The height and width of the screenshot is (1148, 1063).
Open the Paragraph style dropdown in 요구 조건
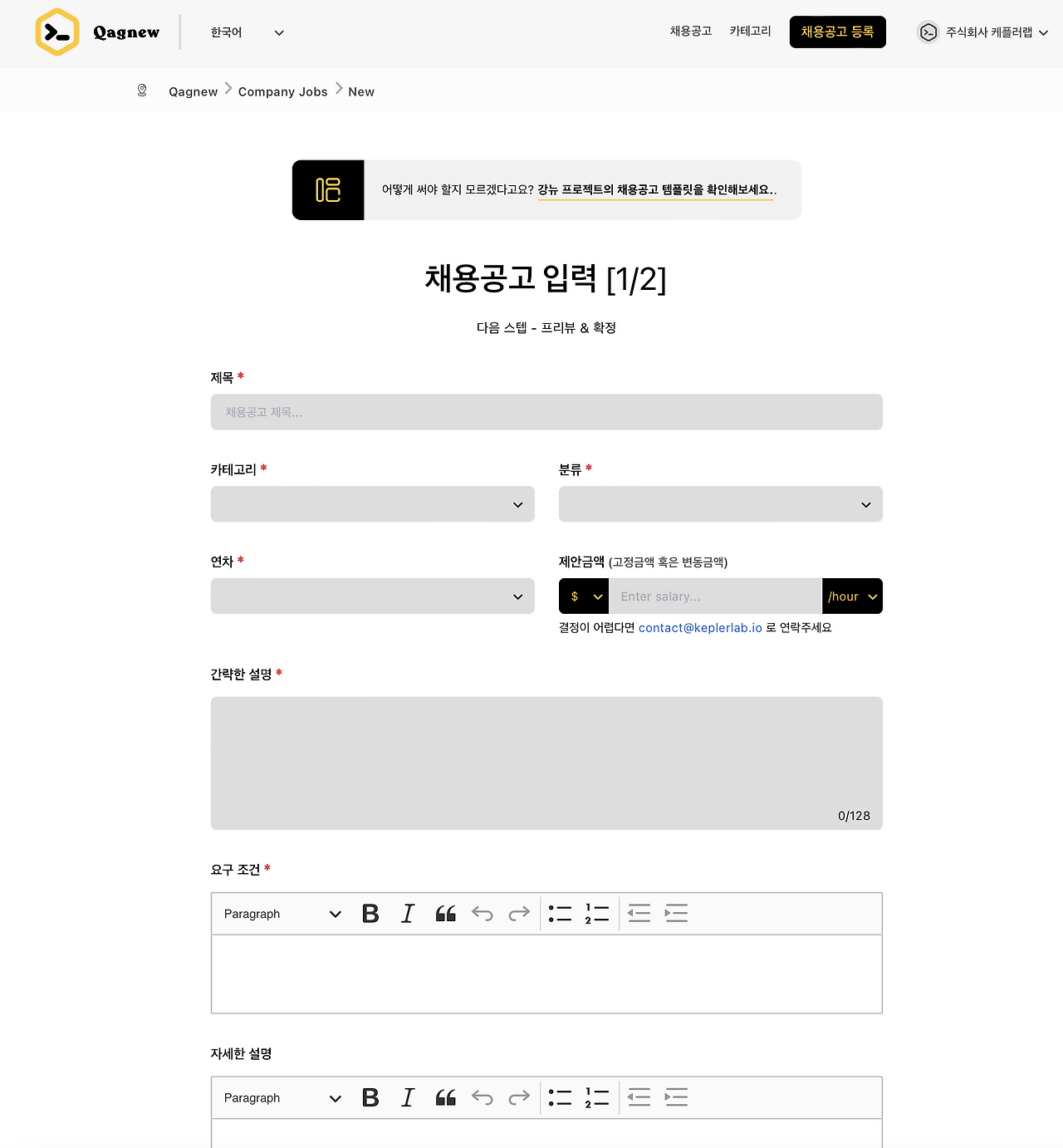click(280, 913)
